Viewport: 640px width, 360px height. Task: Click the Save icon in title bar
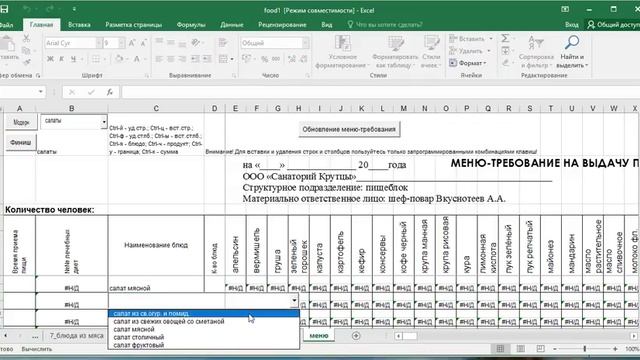[x=4, y=9]
